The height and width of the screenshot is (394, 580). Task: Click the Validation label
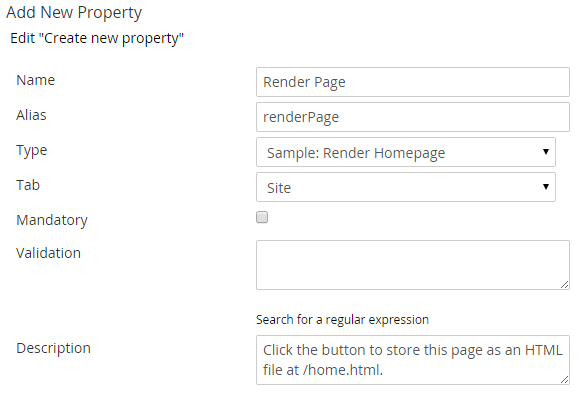click(x=48, y=253)
